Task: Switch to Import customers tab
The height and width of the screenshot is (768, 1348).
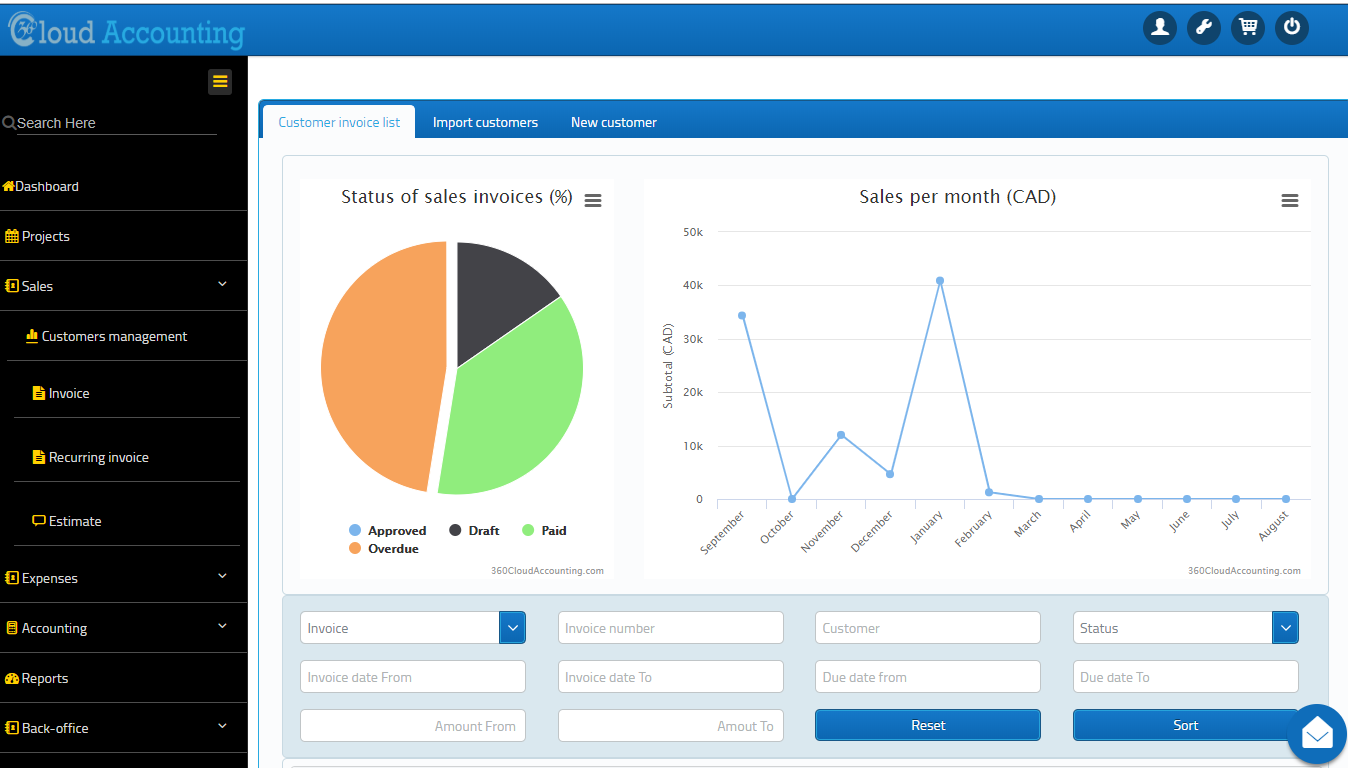Action: coord(485,122)
